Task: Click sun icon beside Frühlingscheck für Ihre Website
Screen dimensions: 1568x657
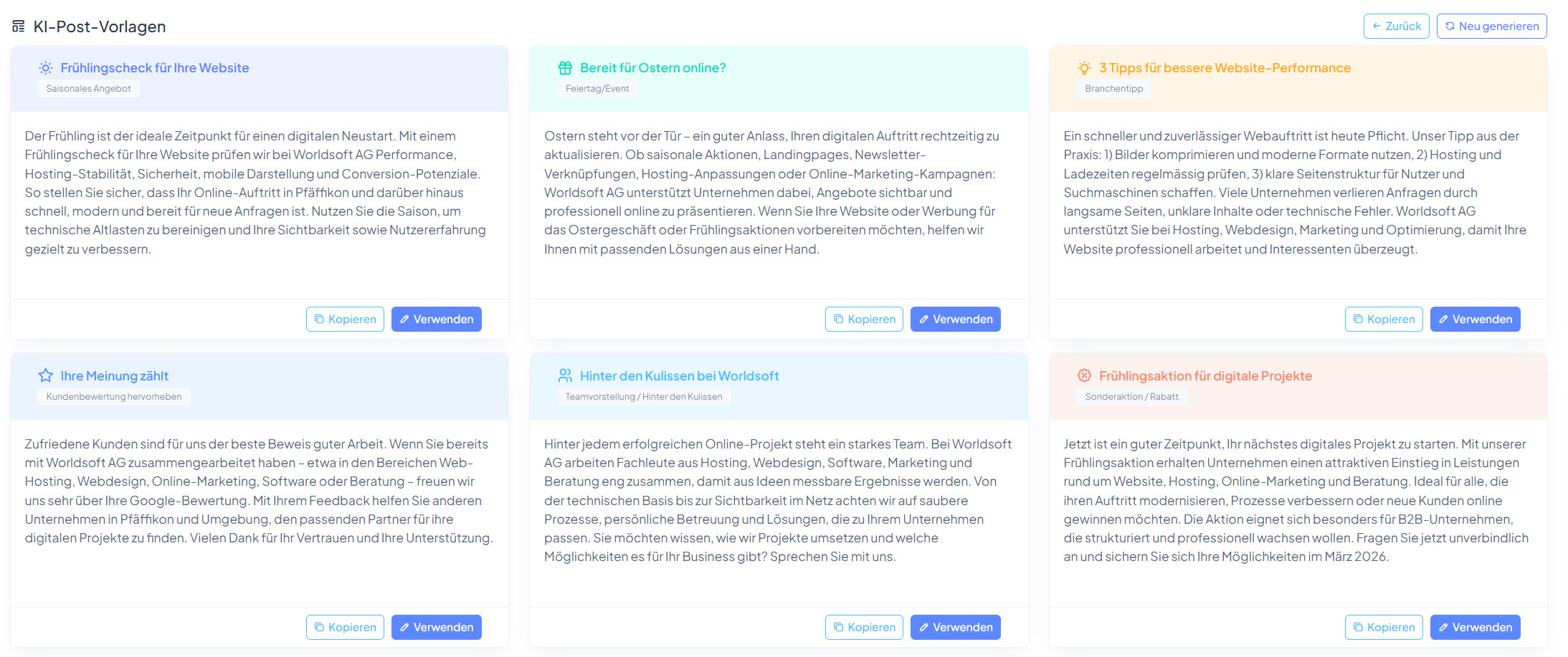Action: pyautogui.click(x=46, y=68)
